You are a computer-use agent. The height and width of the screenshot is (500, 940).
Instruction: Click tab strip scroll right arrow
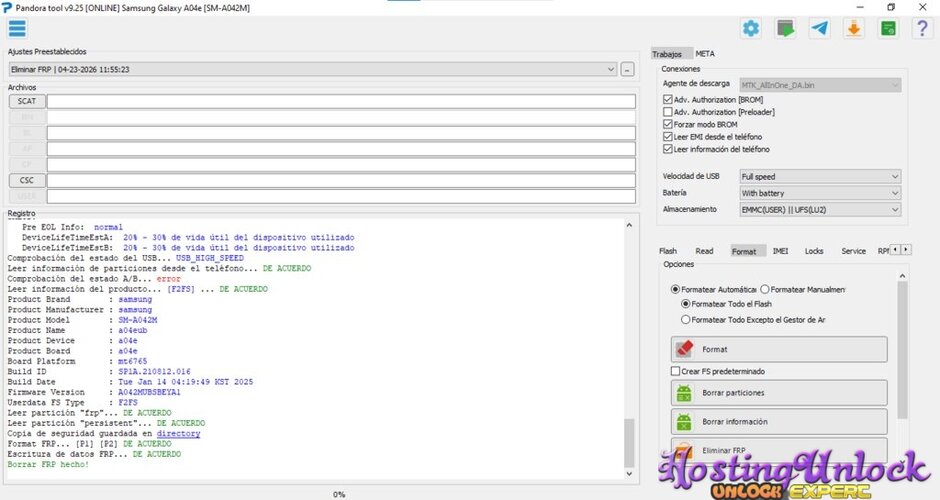coord(906,249)
